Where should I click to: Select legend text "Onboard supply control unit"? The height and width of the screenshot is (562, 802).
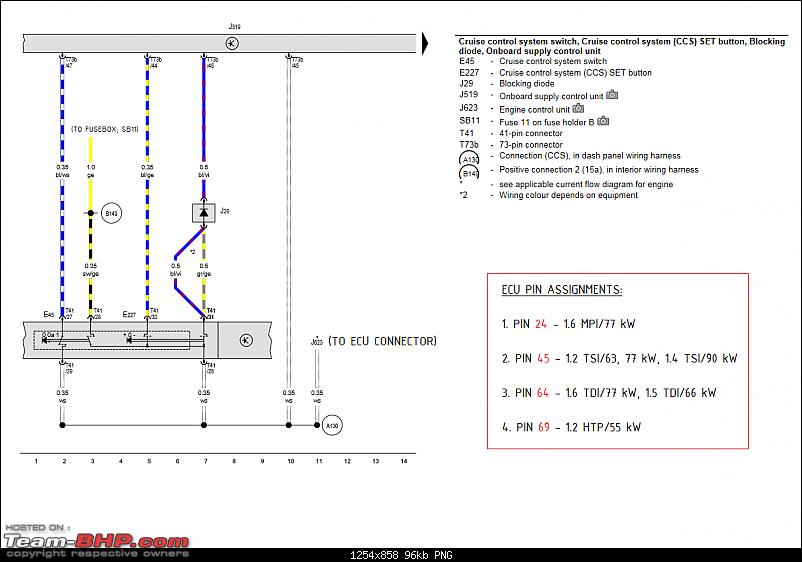(x=551, y=96)
